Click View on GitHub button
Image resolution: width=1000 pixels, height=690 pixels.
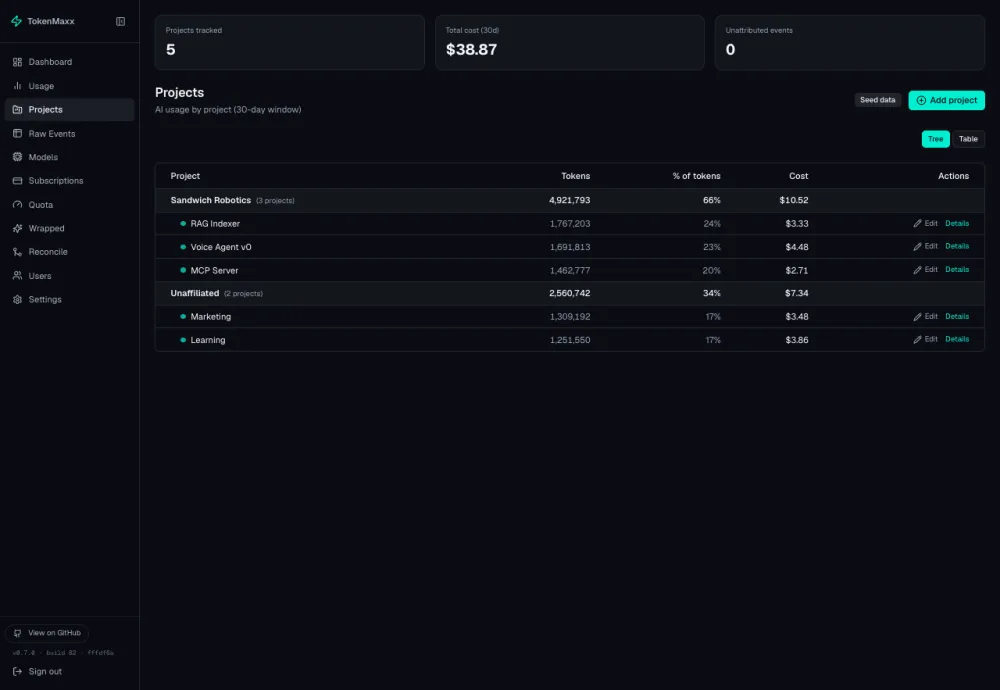(47, 633)
